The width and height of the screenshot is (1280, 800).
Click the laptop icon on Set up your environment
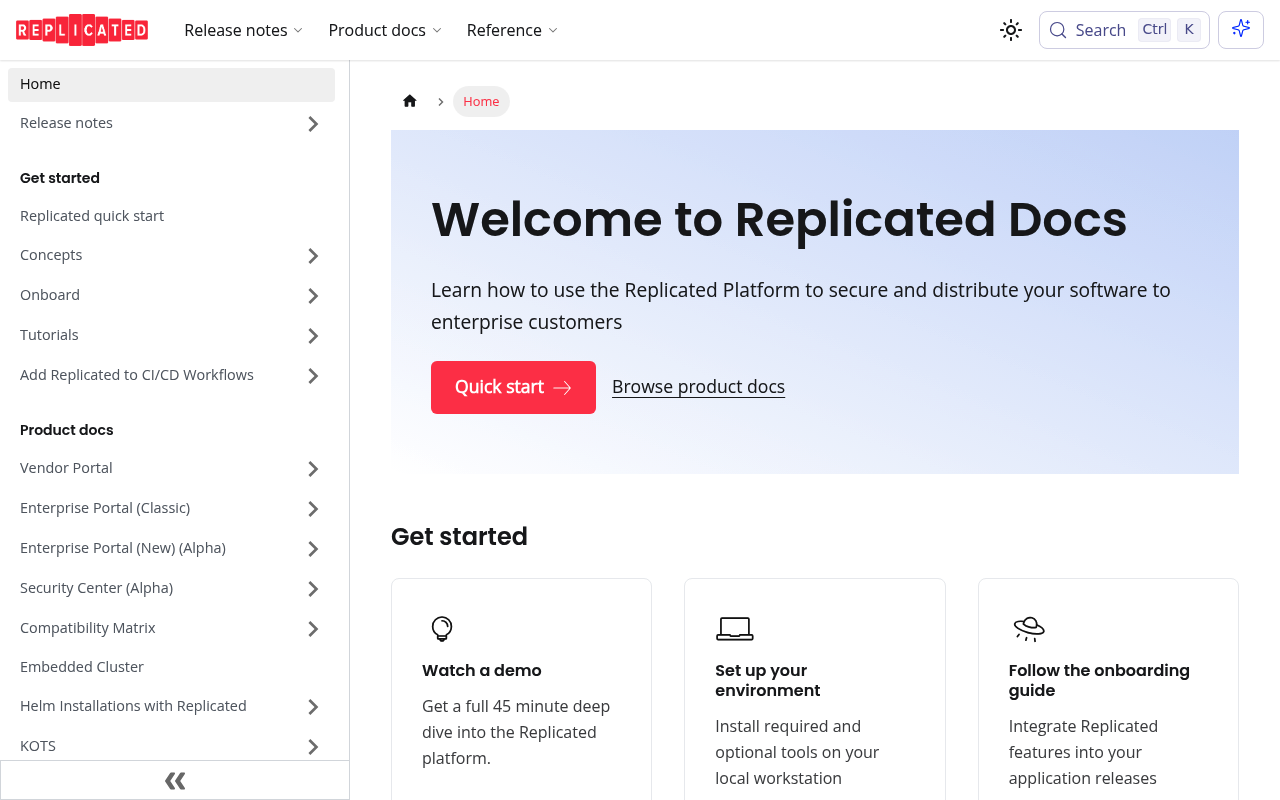pyautogui.click(x=735, y=628)
